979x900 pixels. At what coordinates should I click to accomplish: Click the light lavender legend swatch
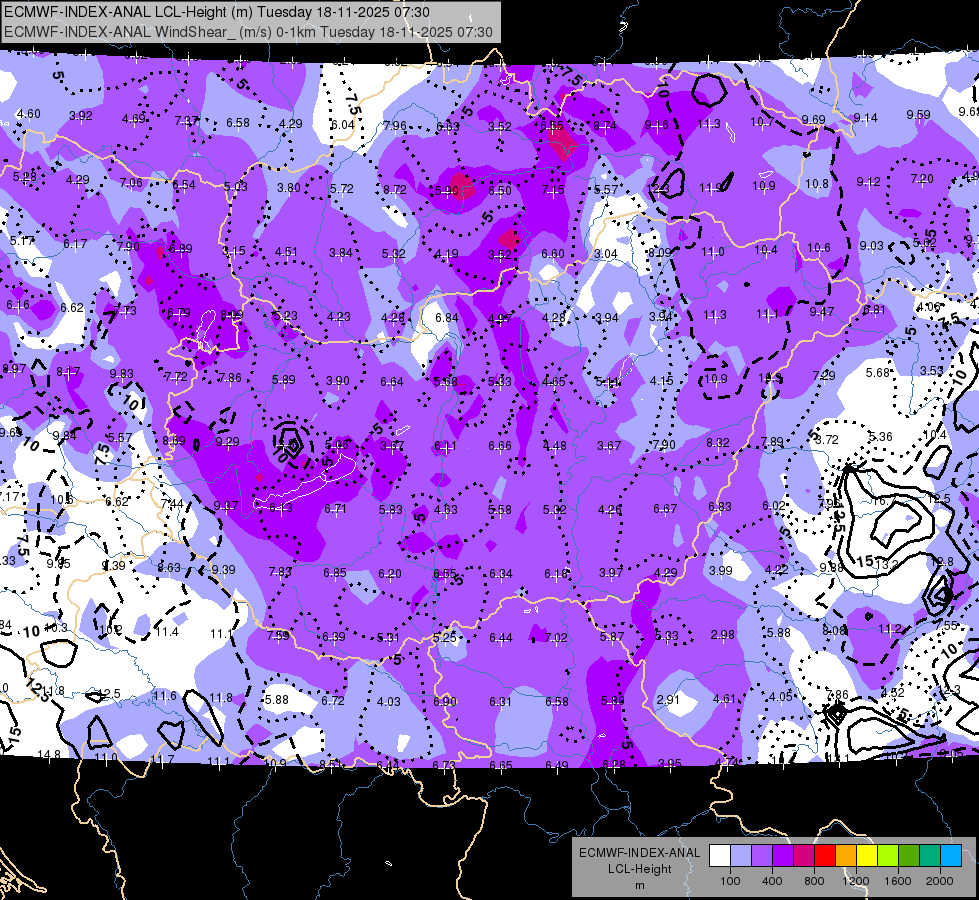[740, 856]
